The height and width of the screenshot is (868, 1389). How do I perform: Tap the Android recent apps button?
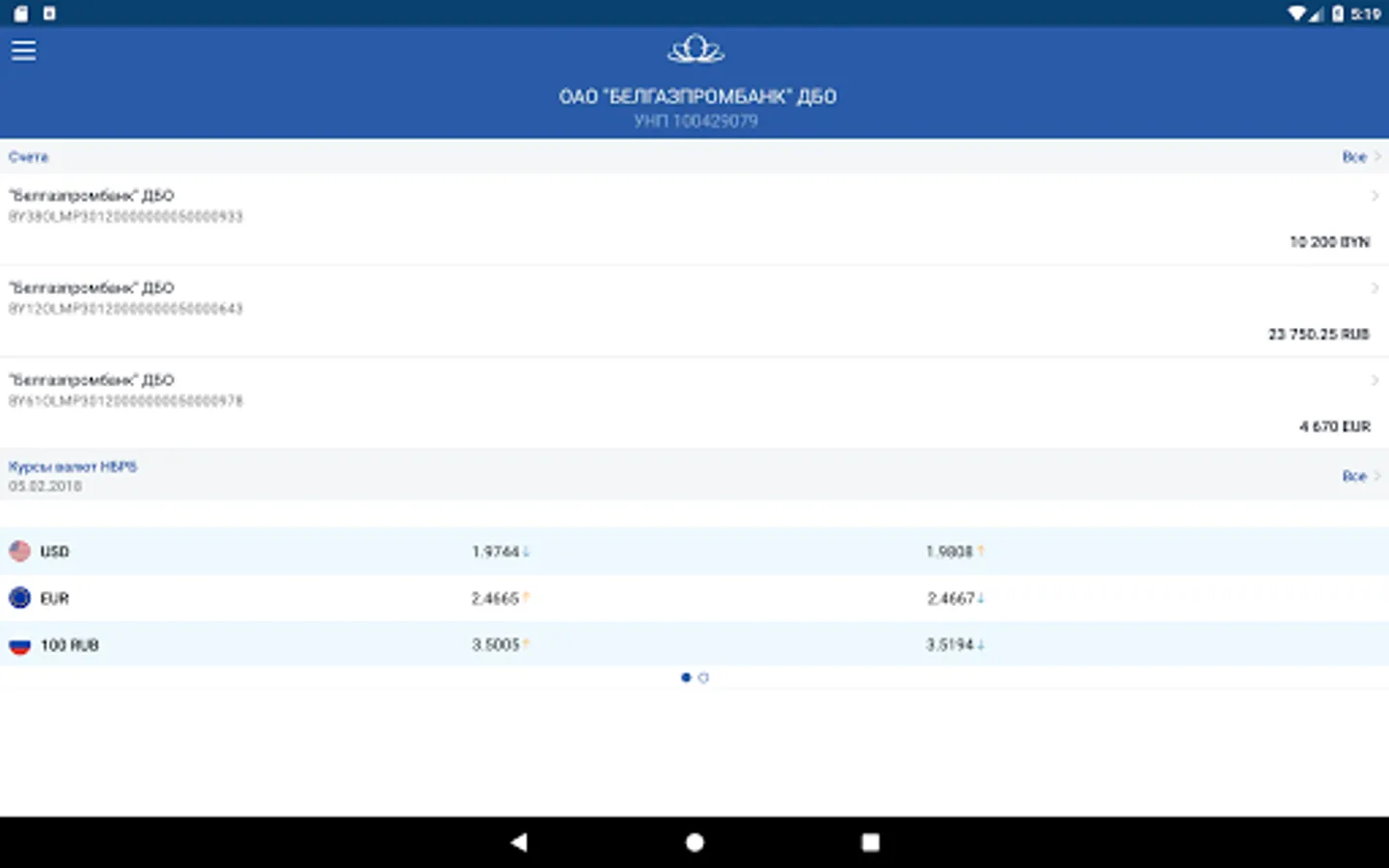click(870, 842)
